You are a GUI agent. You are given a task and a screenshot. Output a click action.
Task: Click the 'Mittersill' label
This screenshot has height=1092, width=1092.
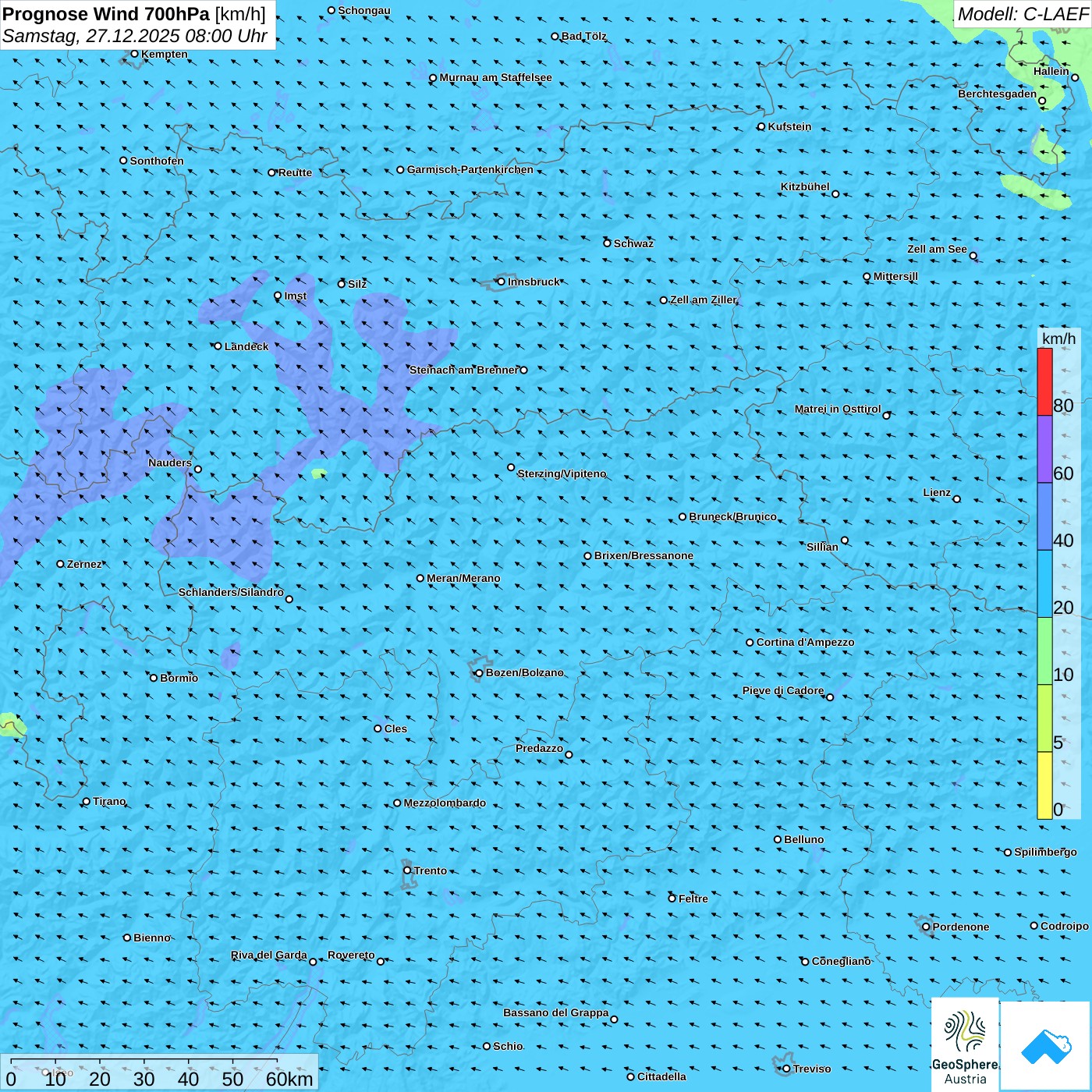(x=895, y=276)
